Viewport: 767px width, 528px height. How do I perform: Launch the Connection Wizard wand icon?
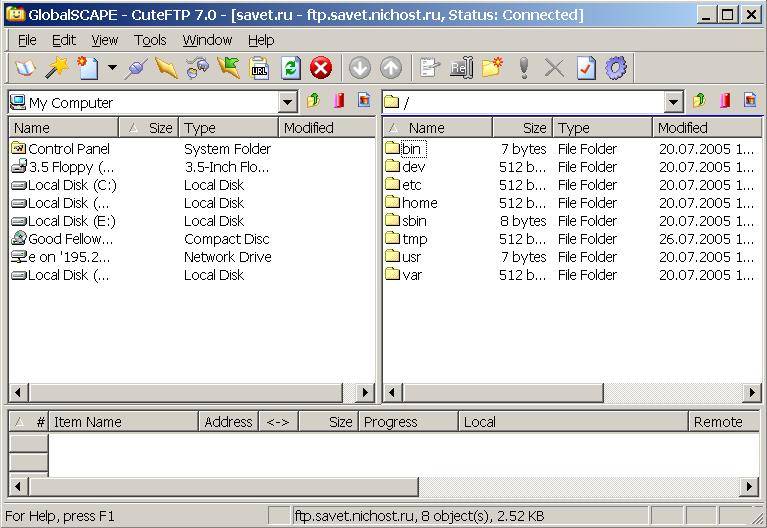click(x=56, y=68)
